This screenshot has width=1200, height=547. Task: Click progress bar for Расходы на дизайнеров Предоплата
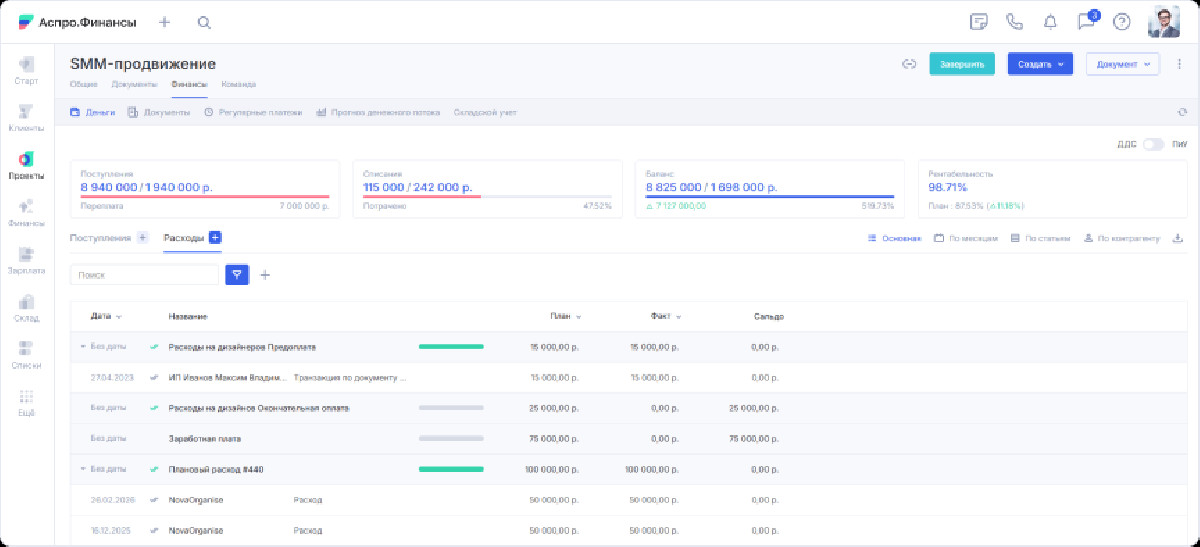451,347
